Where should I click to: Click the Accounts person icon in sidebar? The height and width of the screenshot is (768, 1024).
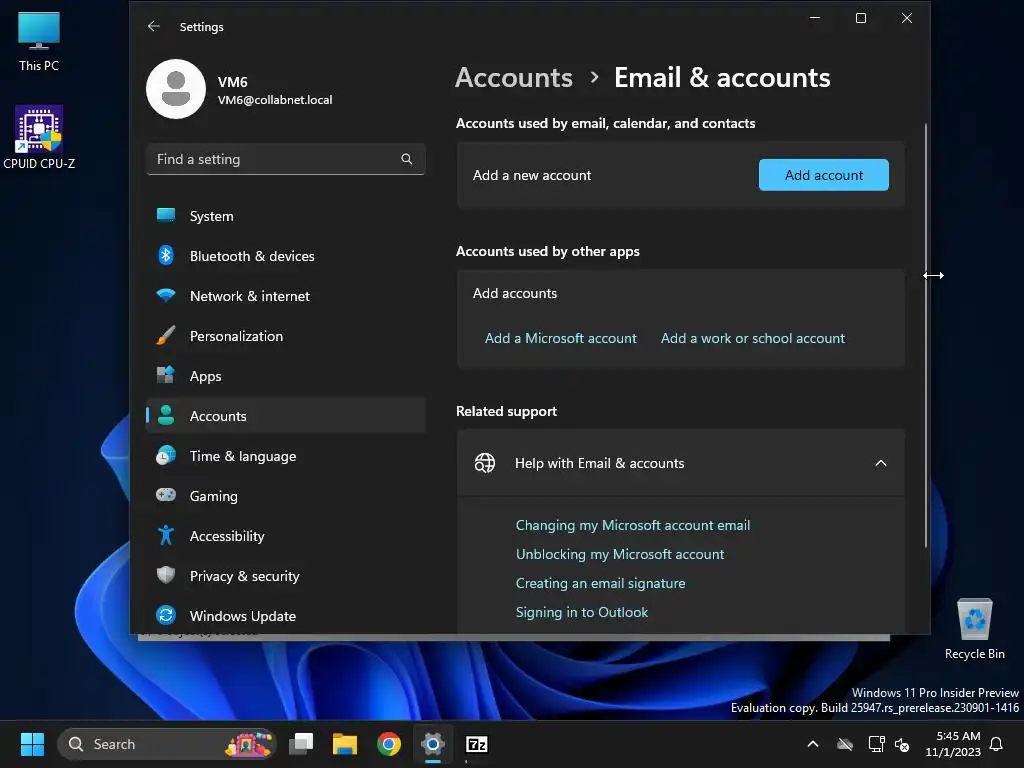pos(166,415)
